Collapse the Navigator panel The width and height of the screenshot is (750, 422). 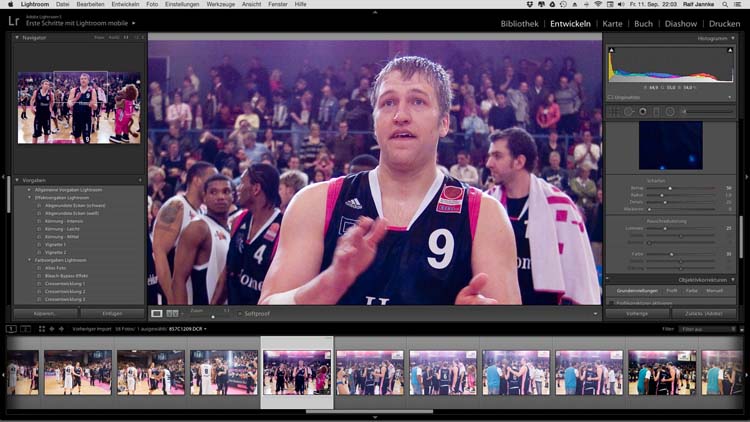[17, 37]
